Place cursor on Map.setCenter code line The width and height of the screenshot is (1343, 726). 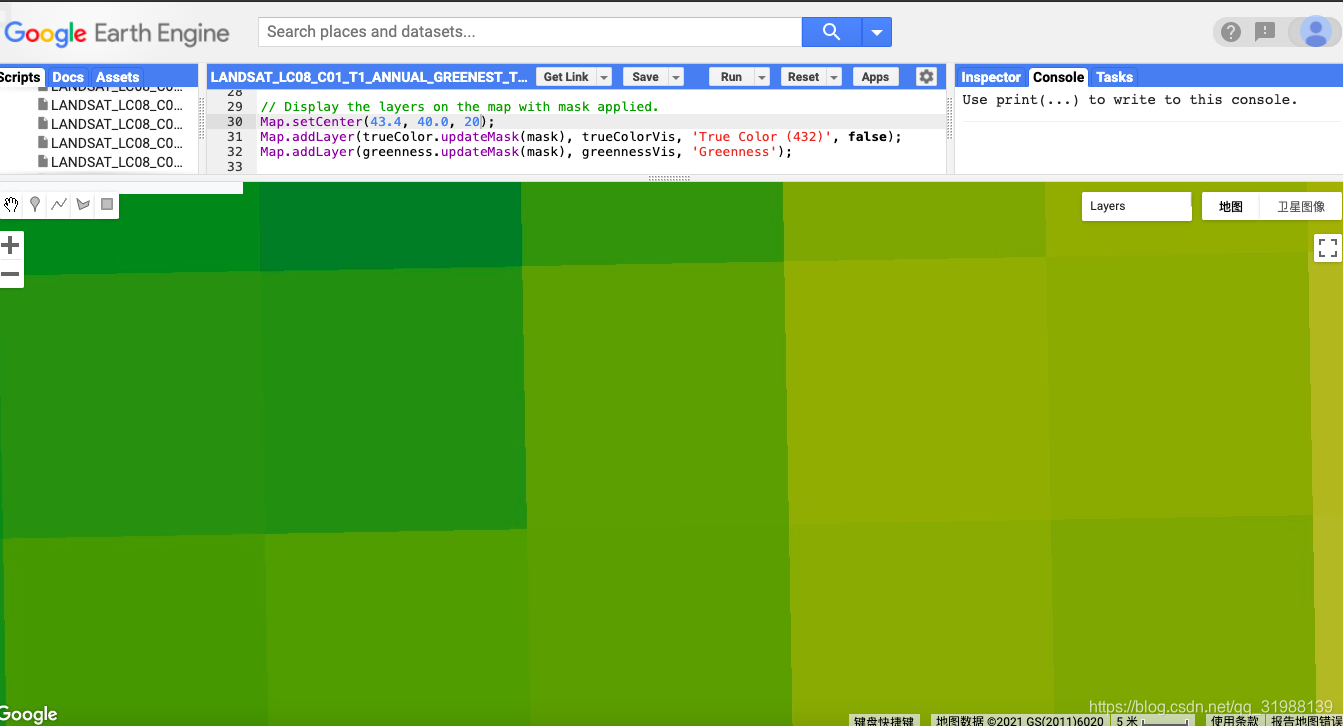pyautogui.click(x=377, y=121)
